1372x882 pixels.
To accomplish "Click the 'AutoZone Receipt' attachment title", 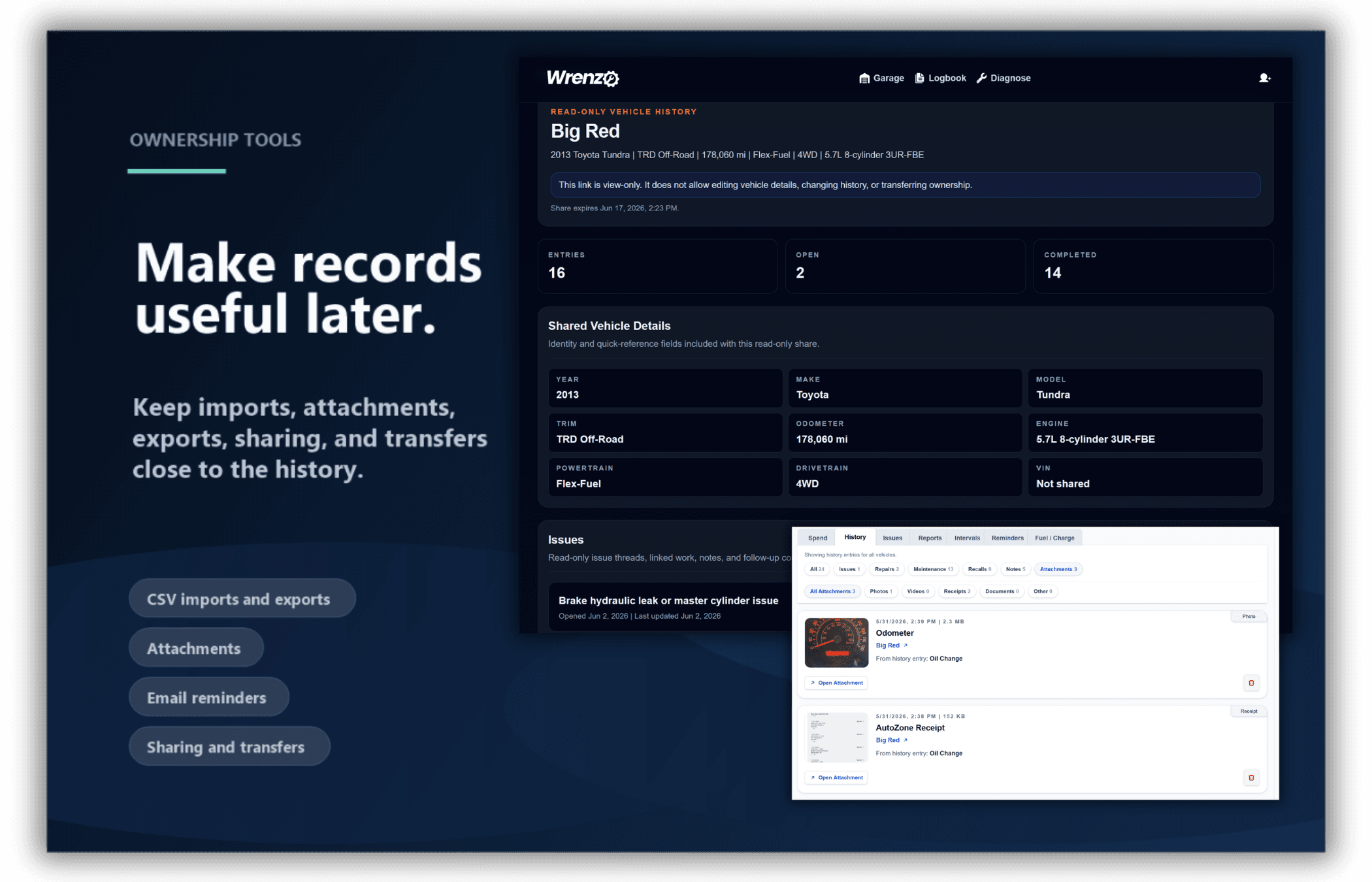I will point(910,727).
